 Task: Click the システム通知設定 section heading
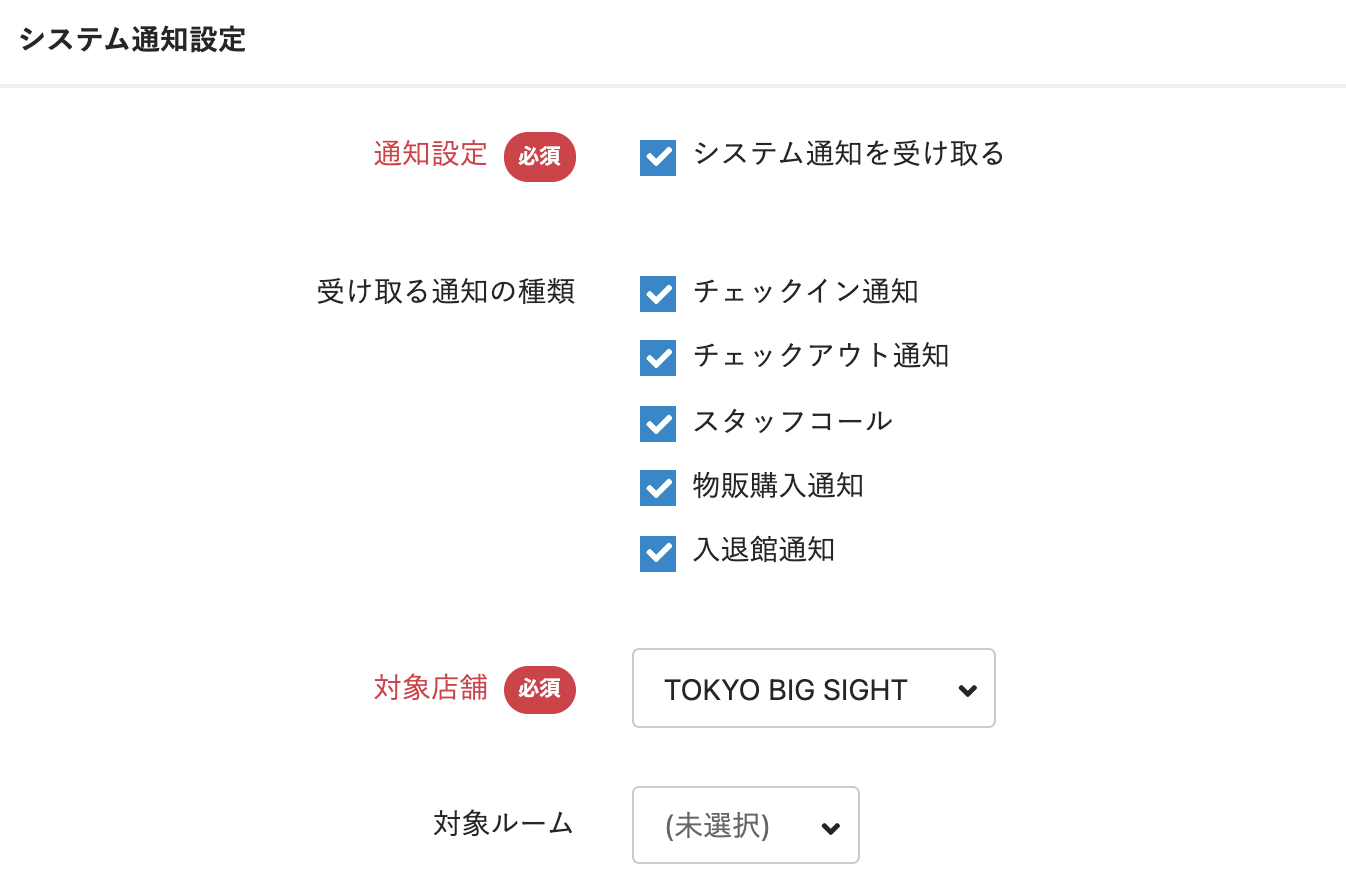(132, 40)
